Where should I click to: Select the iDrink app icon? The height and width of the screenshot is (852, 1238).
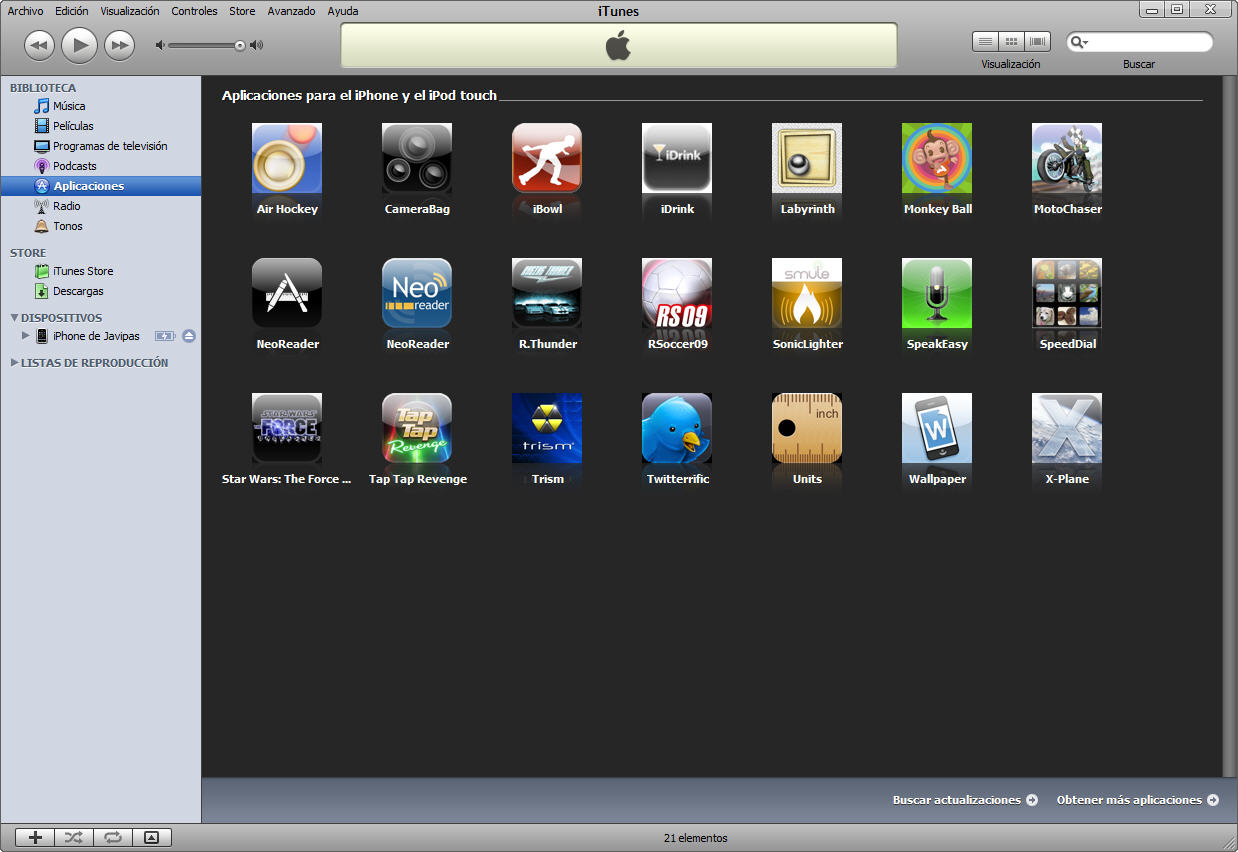point(677,158)
